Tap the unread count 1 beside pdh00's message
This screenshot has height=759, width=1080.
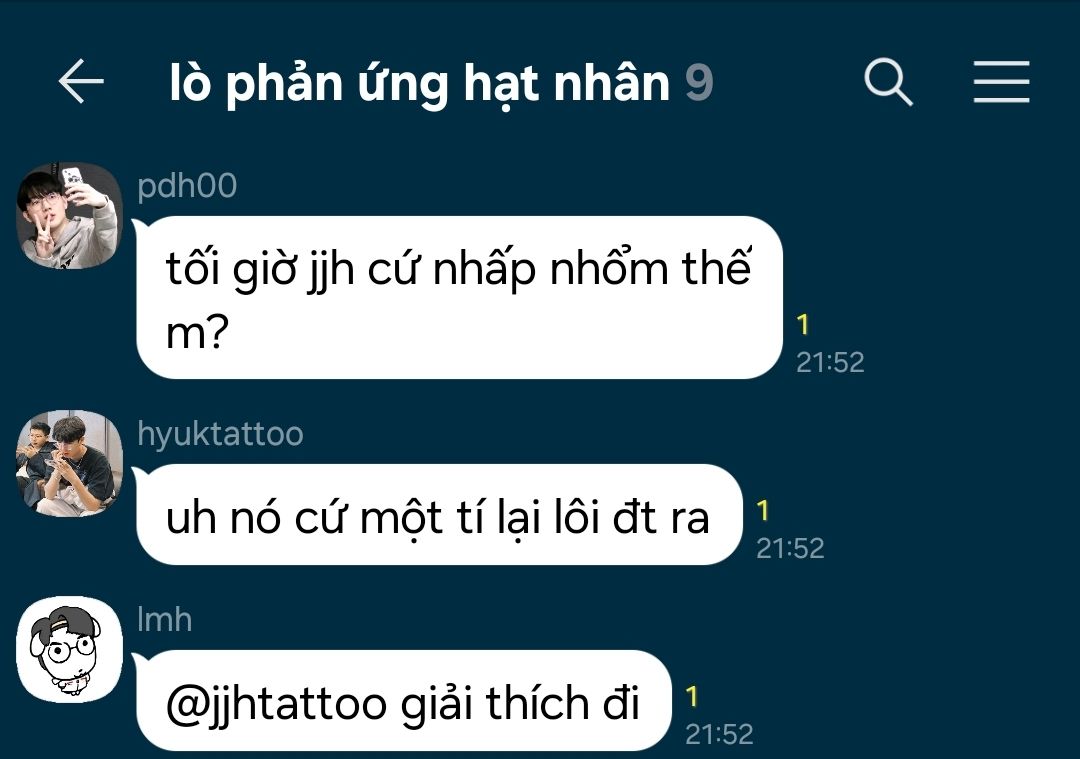pyautogui.click(x=802, y=324)
